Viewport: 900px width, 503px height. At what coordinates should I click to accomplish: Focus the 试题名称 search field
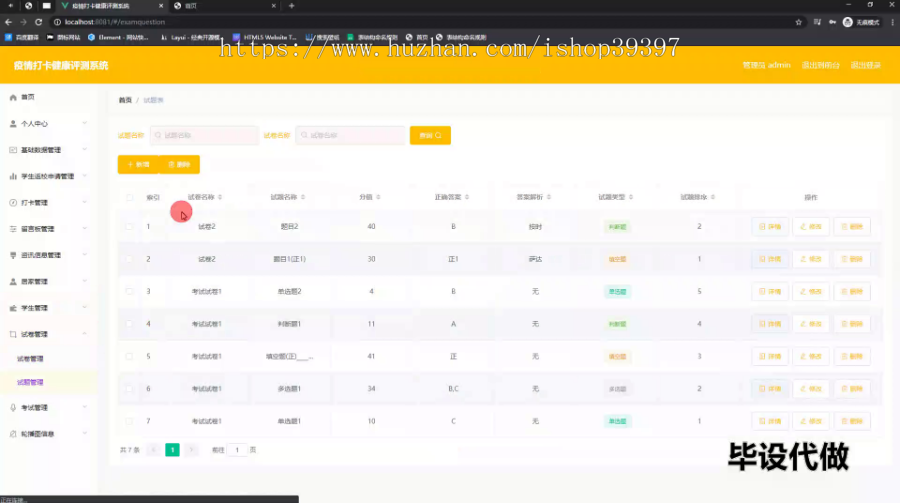point(204,136)
